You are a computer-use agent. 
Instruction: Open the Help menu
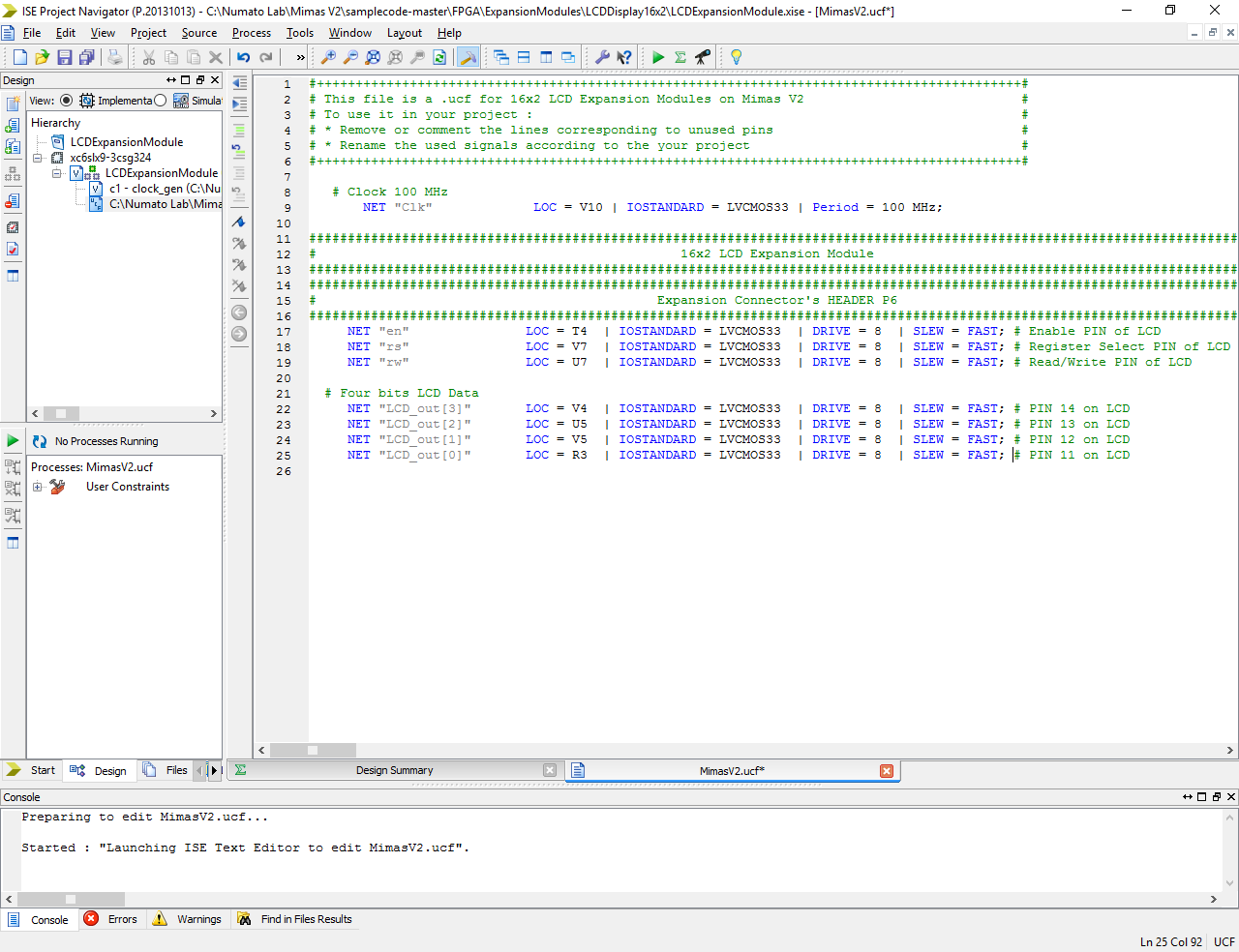click(x=449, y=33)
